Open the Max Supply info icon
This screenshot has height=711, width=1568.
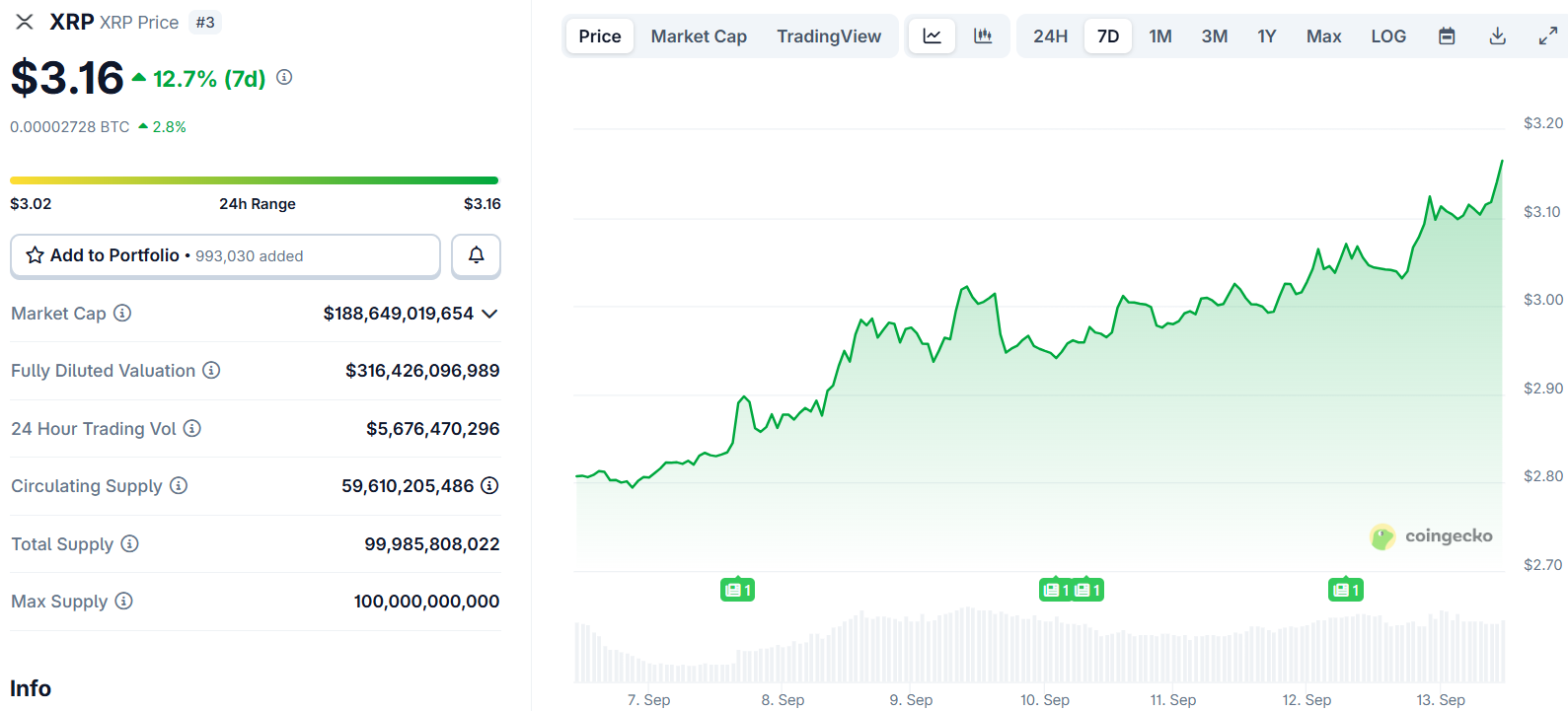click(x=123, y=601)
